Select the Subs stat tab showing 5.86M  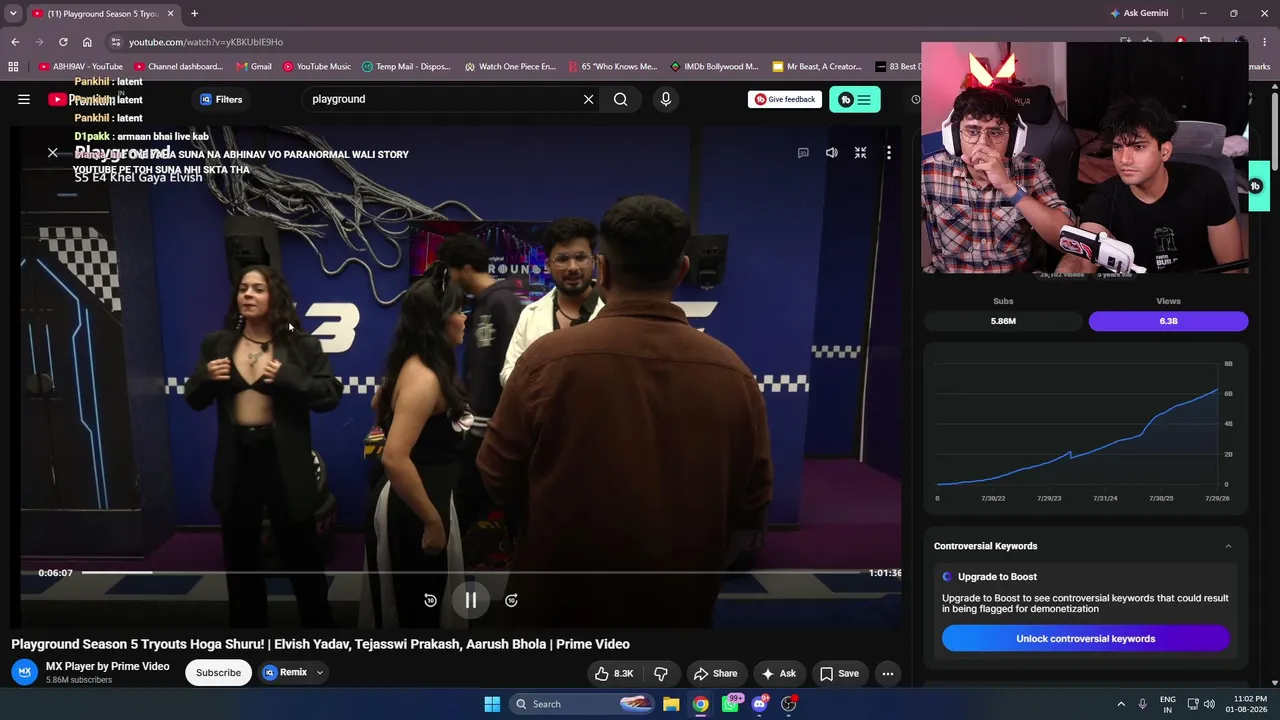tap(1003, 321)
